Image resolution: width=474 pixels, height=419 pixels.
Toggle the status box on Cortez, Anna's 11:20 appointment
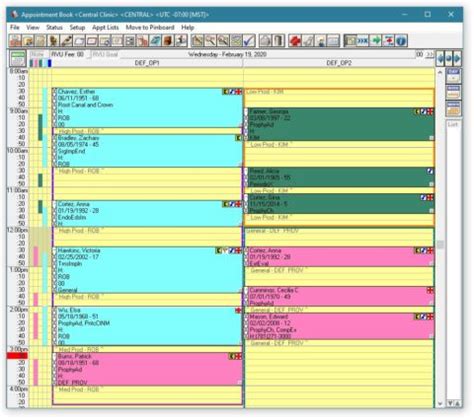(x=55, y=204)
